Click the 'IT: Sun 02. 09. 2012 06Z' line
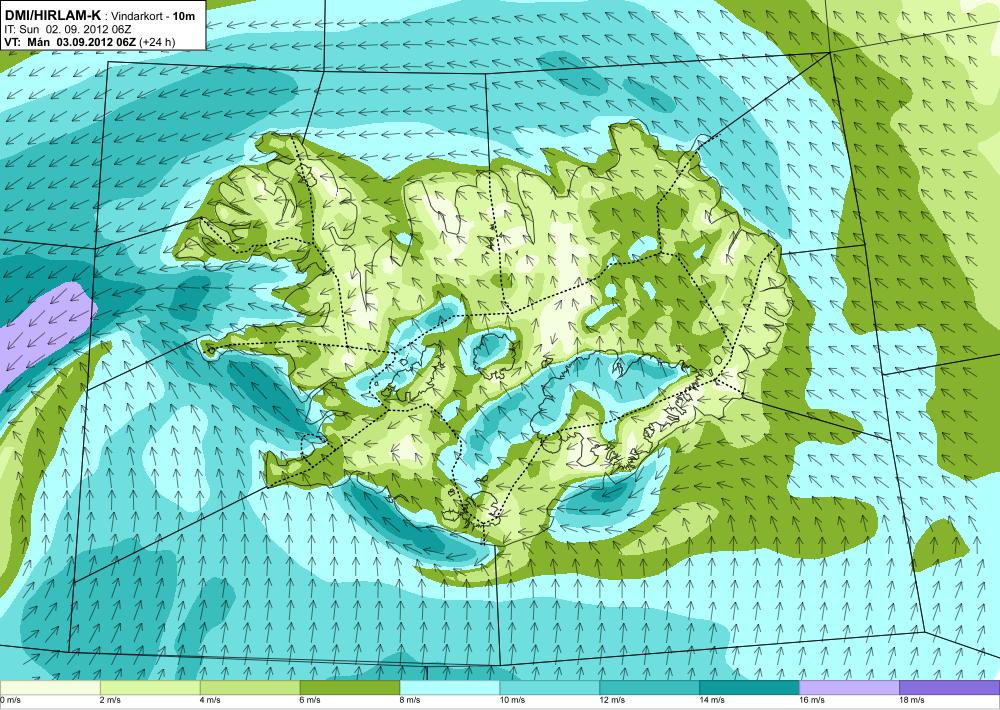The width and height of the screenshot is (1000, 710). pos(68,29)
